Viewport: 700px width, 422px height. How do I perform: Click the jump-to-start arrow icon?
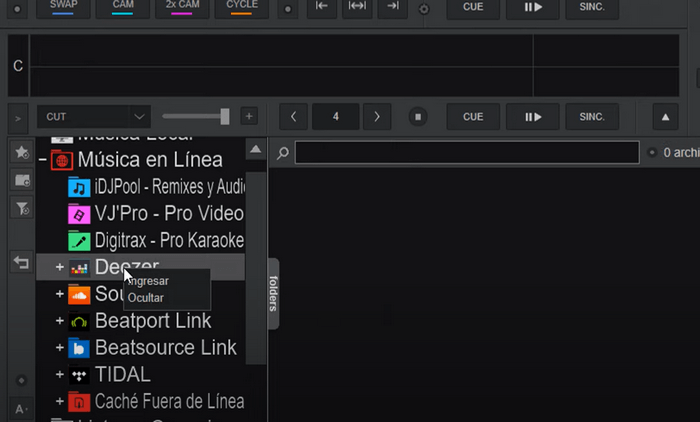coord(322,8)
